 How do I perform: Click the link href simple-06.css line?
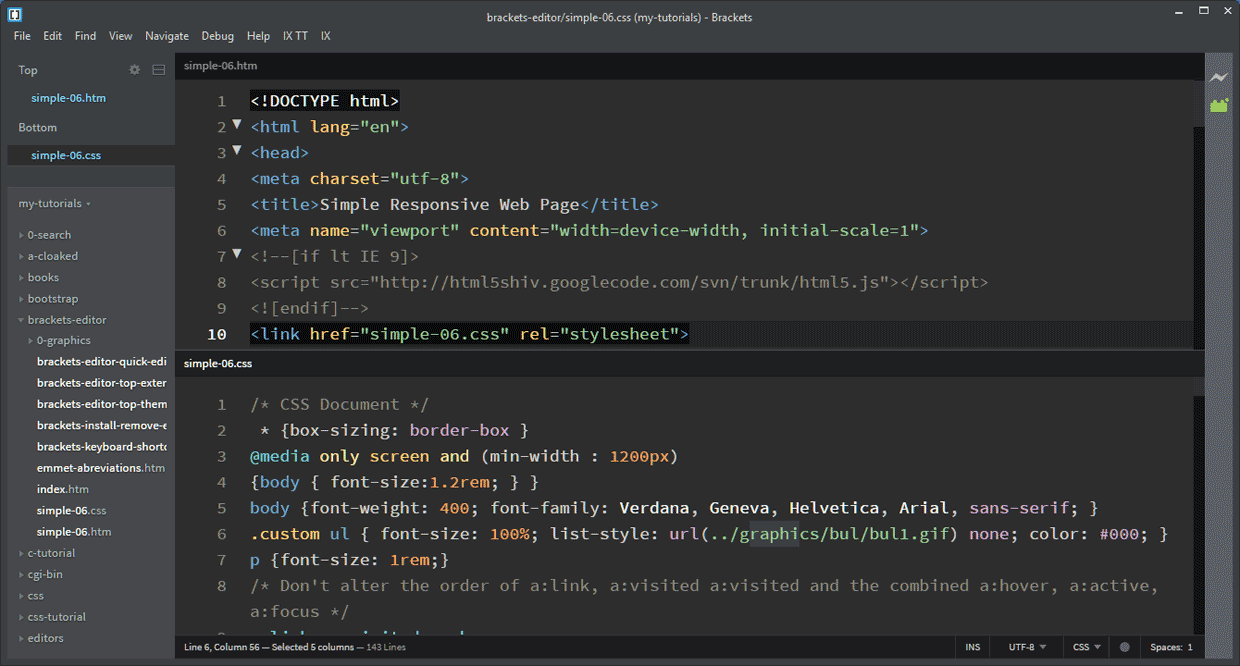tap(470, 334)
